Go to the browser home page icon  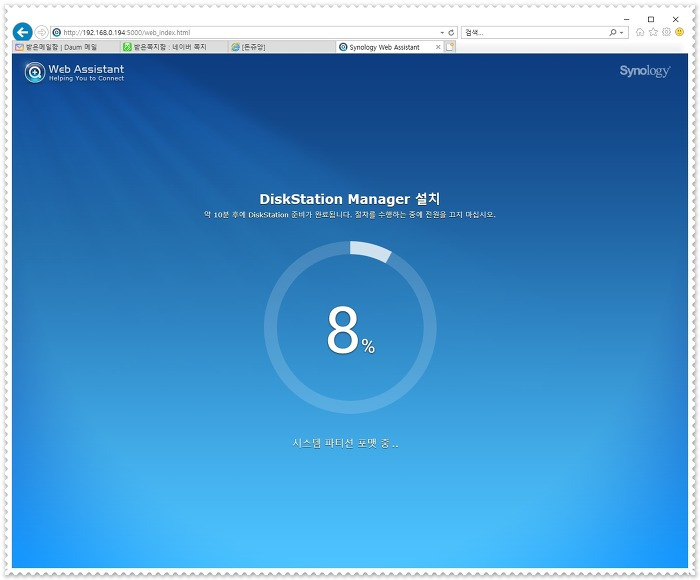tap(640, 32)
